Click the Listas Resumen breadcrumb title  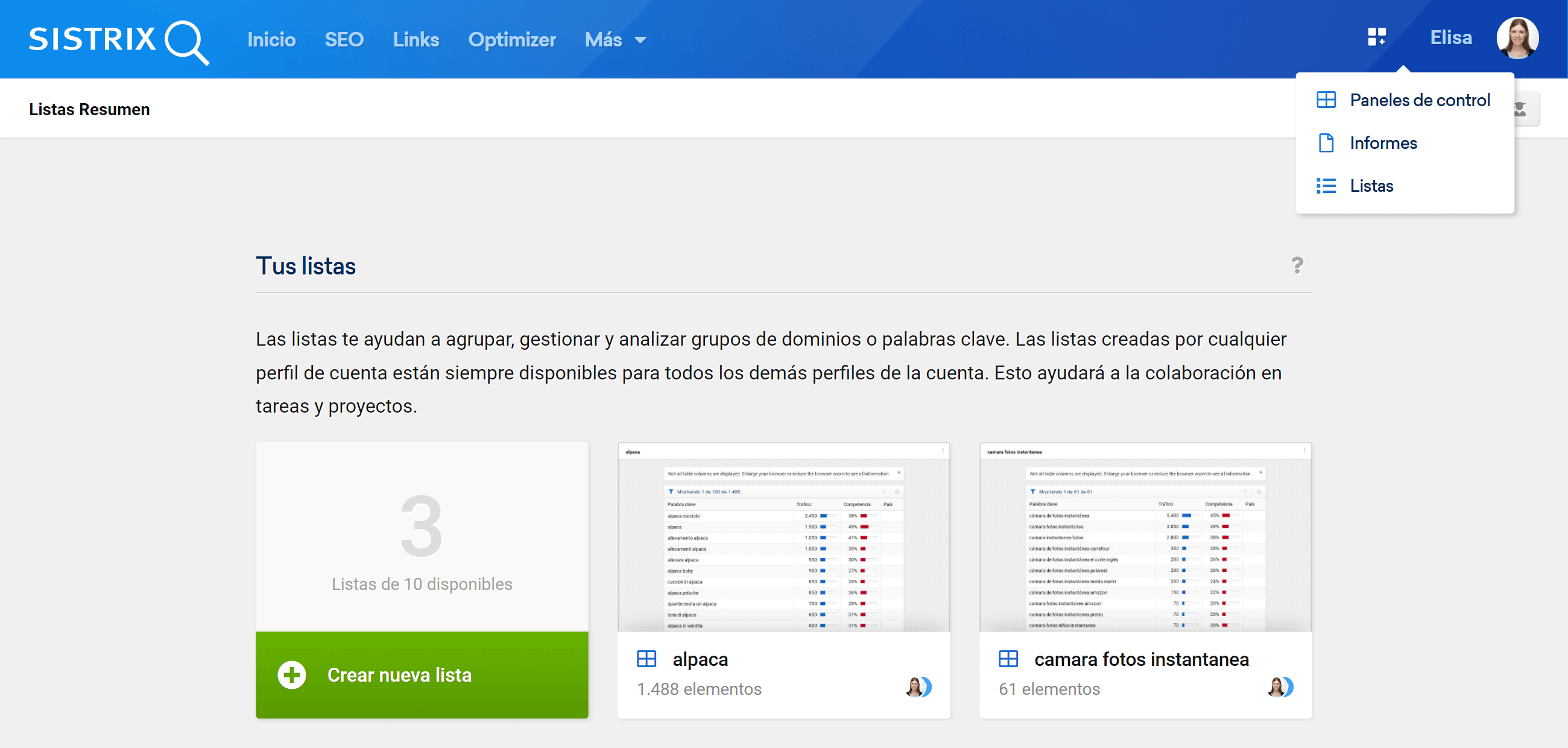[89, 110]
